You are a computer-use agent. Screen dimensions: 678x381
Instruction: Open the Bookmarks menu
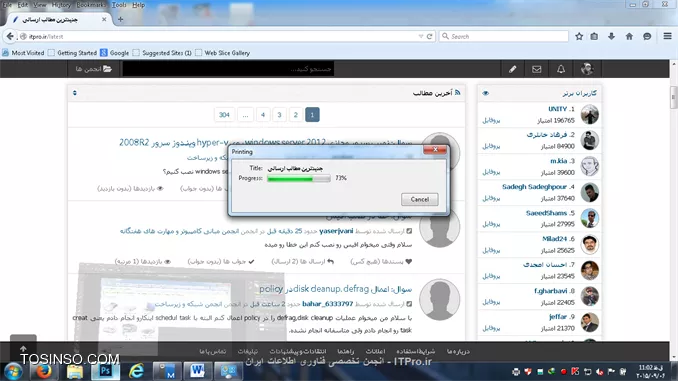click(91, 5)
